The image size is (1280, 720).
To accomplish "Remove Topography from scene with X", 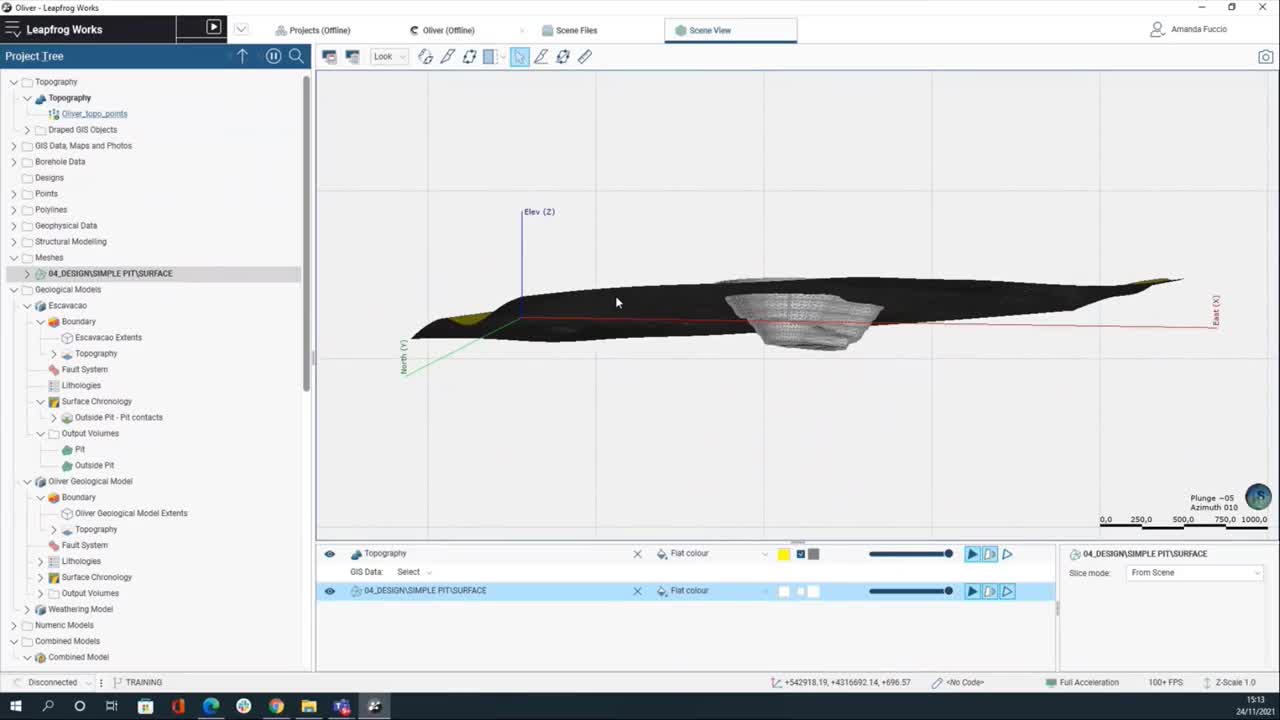I will click(x=637, y=554).
